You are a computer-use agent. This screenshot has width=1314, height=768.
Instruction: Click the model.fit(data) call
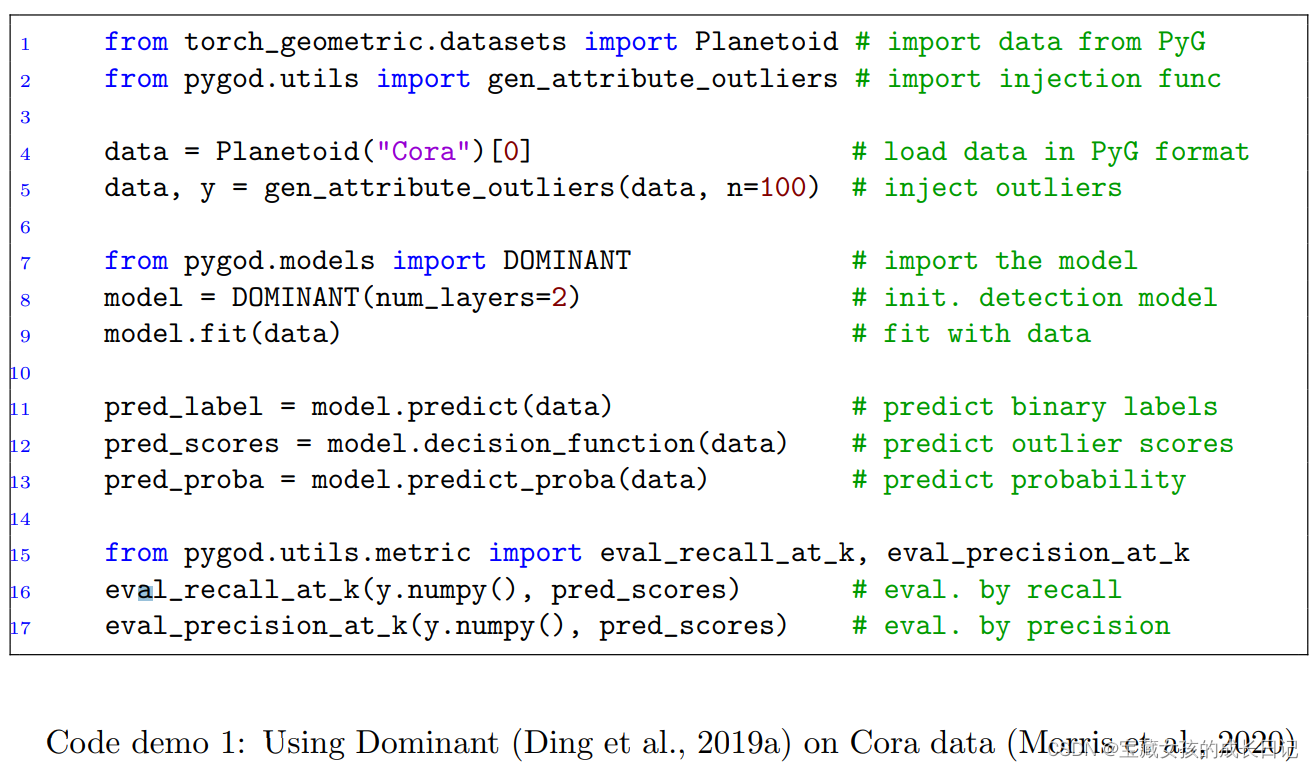click(223, 334)
